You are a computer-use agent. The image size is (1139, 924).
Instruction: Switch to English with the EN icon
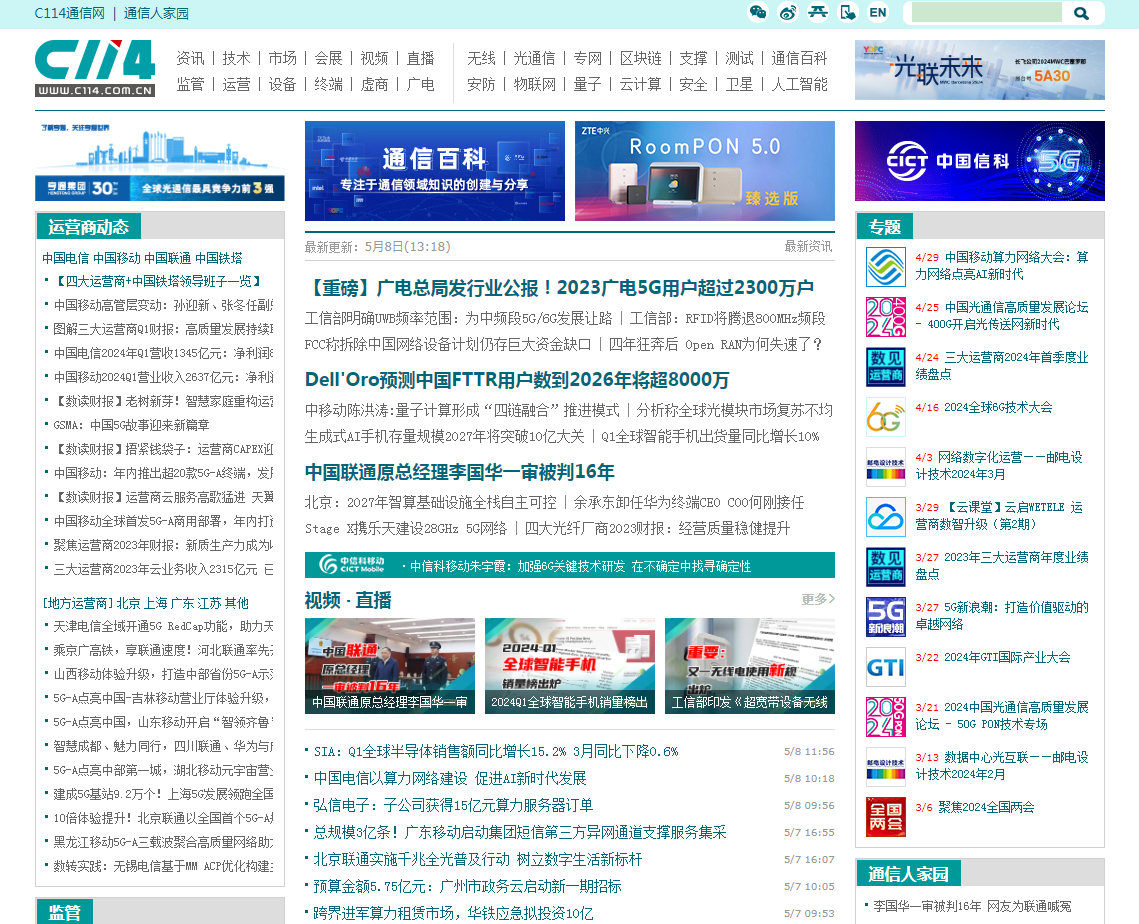877,12
